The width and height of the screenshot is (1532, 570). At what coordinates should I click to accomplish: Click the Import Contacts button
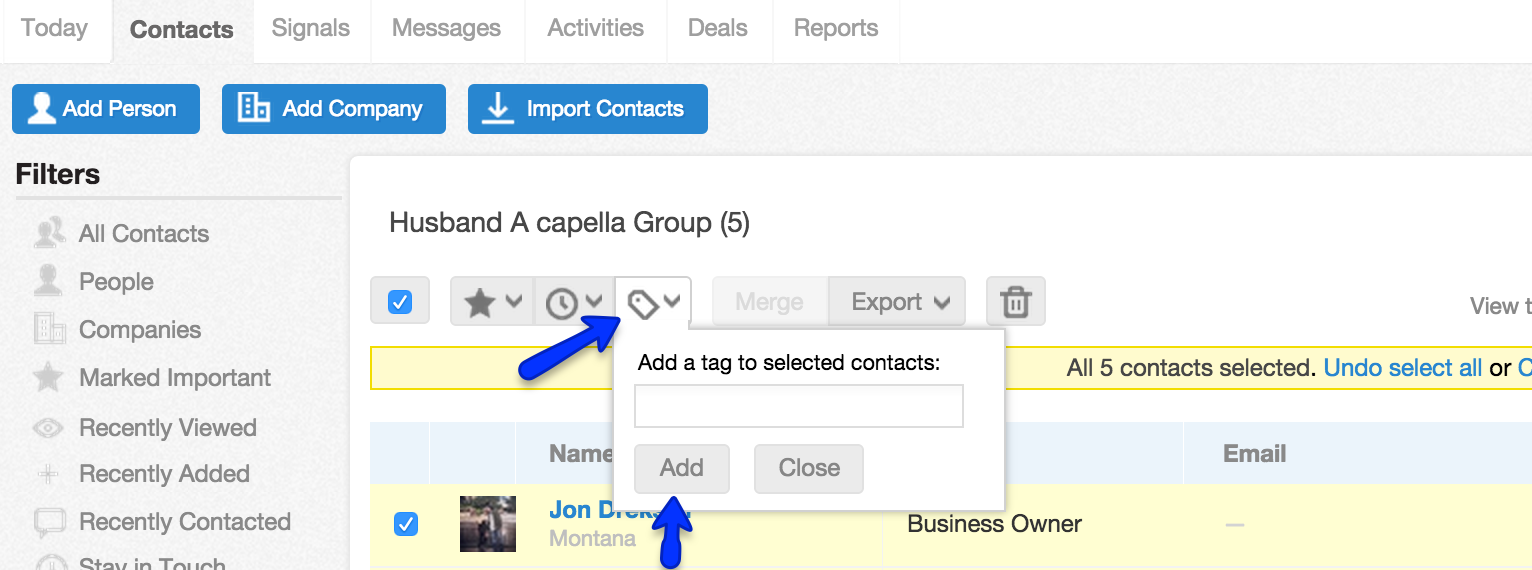coord(588,109)
